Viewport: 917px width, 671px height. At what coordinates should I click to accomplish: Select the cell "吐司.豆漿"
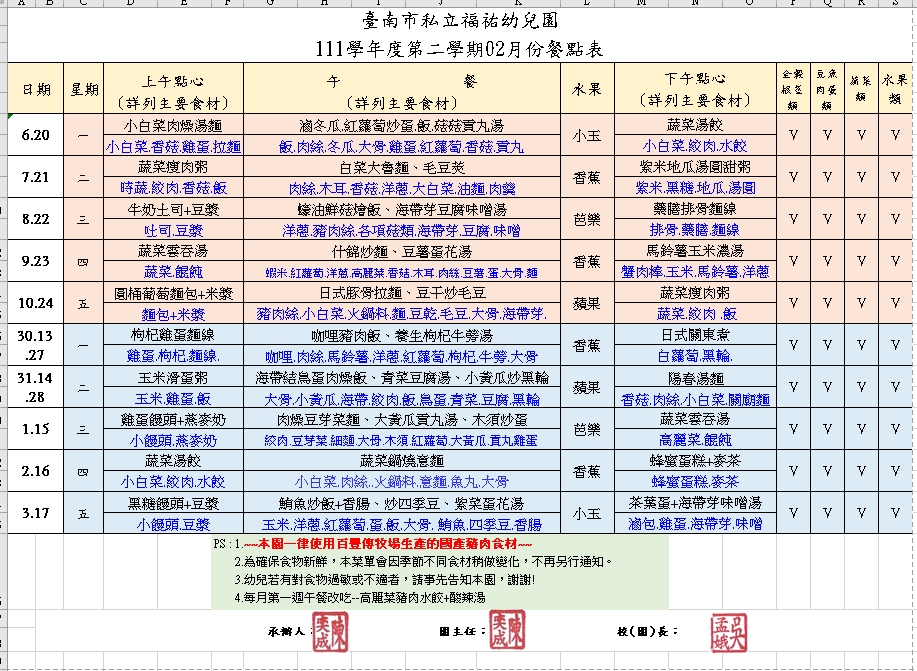tap(174, 230)
